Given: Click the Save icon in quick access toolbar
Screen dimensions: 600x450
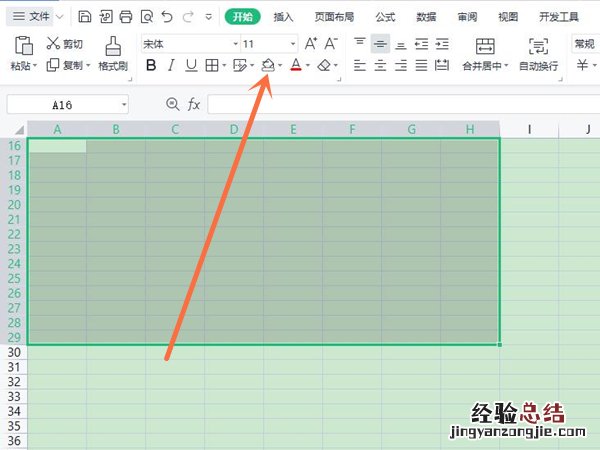Looking at the screenshot, I should coord(85,16).
